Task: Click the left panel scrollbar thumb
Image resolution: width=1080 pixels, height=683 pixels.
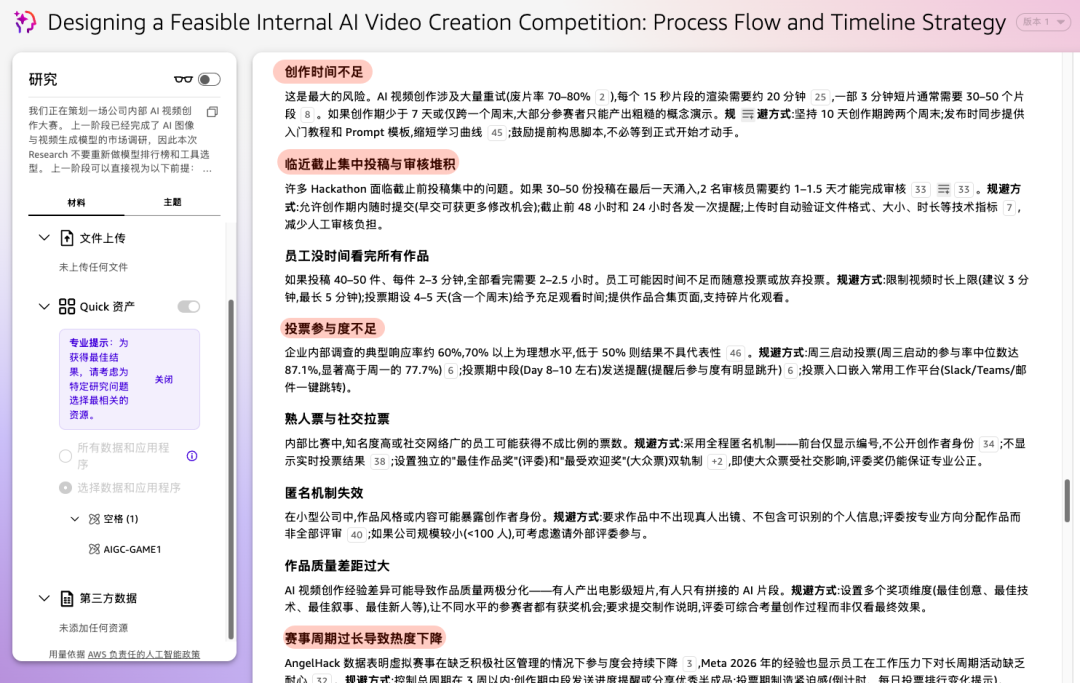Action: [x=231, y=470]
